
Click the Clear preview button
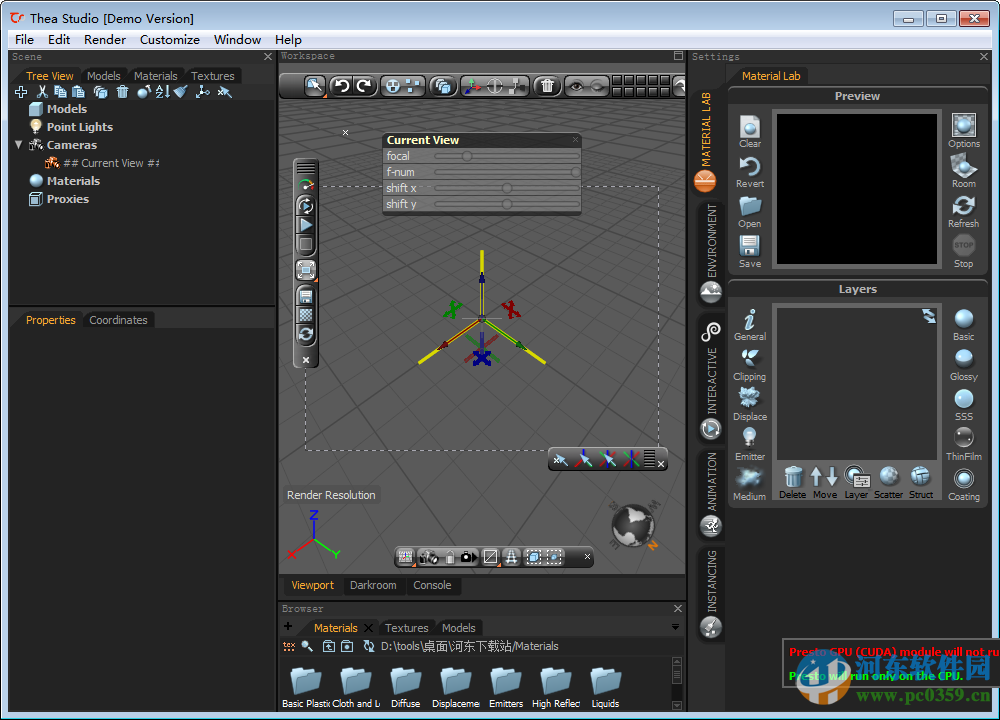point(749,128)
